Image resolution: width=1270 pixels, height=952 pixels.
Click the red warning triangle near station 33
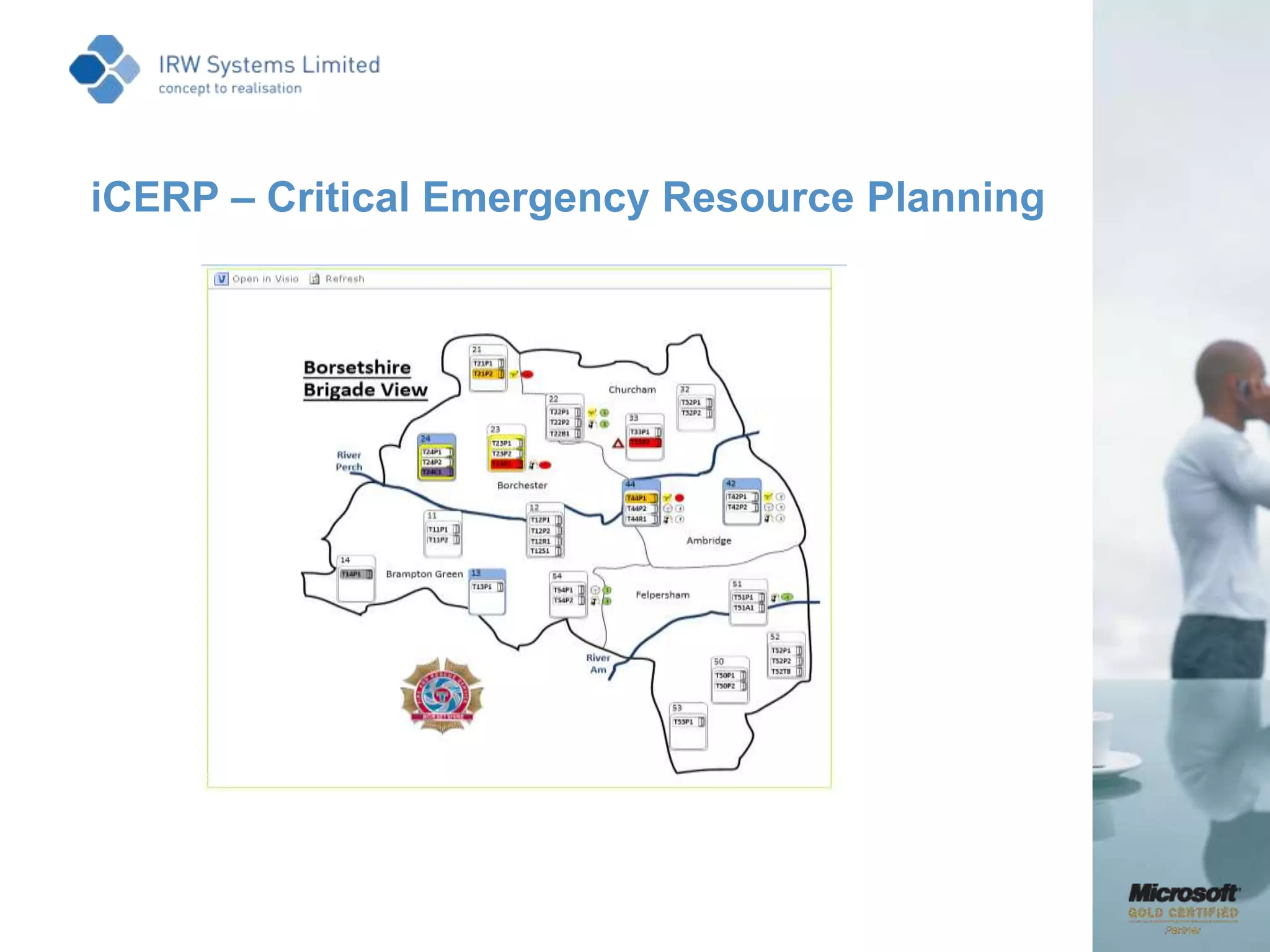(x=618, y=443)
